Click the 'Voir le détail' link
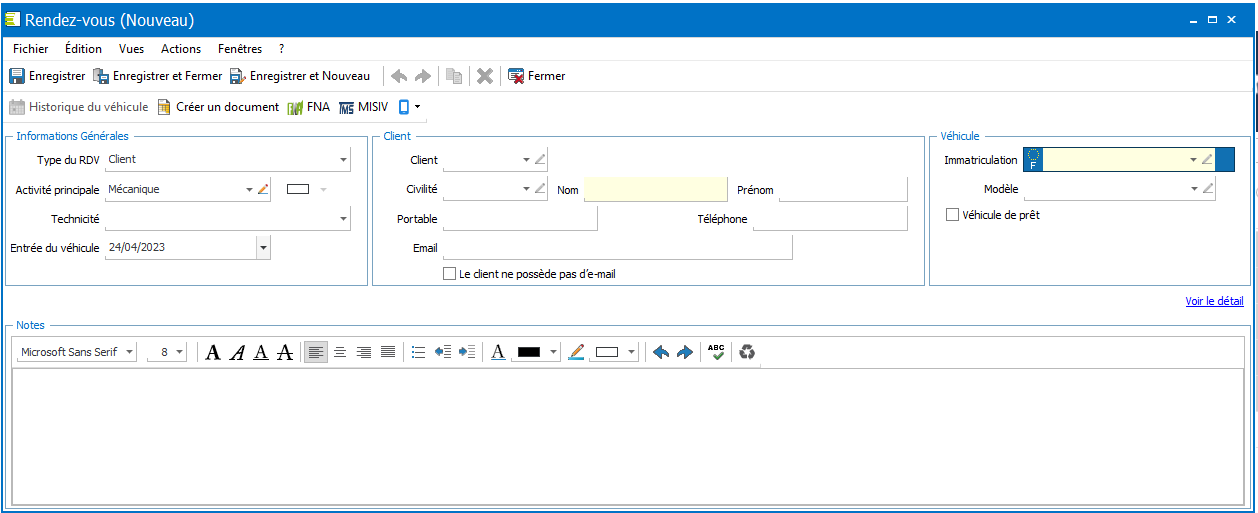The height and width of the screenshot is (513, 1258). pos(1215,301)
